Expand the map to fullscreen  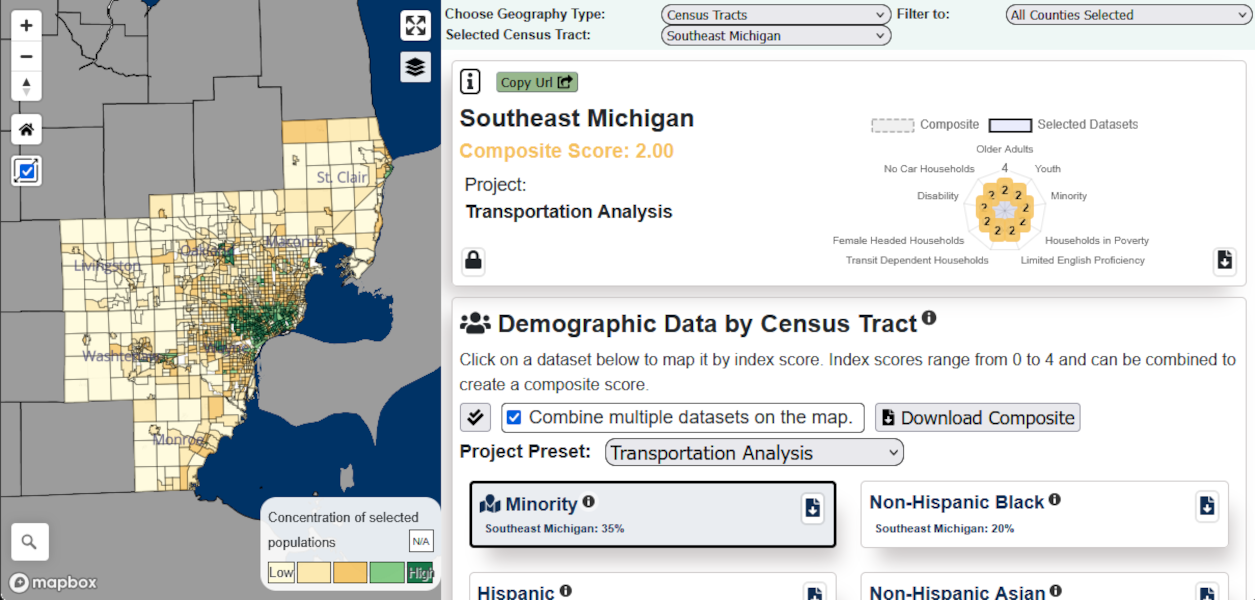pos(415,25)
